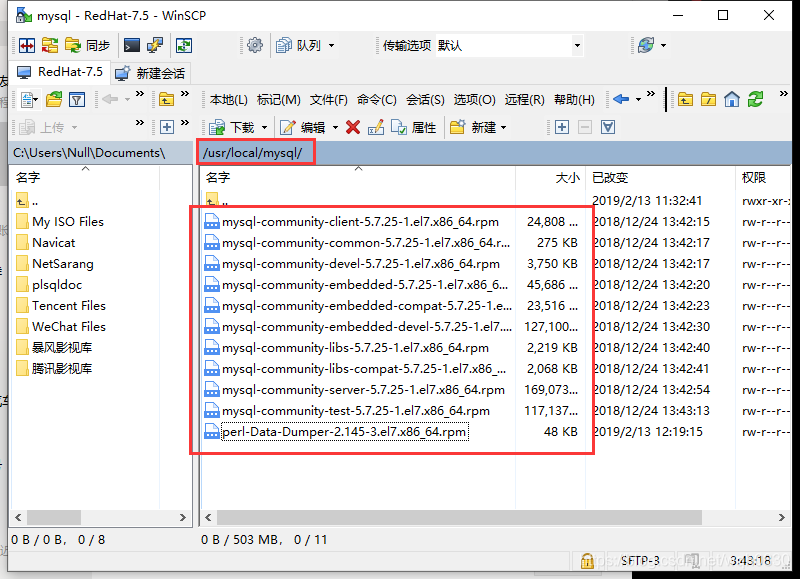This screenshot has width=800, height=579.
Task: Click the 下载 download button
Action: tap(231, 128)
